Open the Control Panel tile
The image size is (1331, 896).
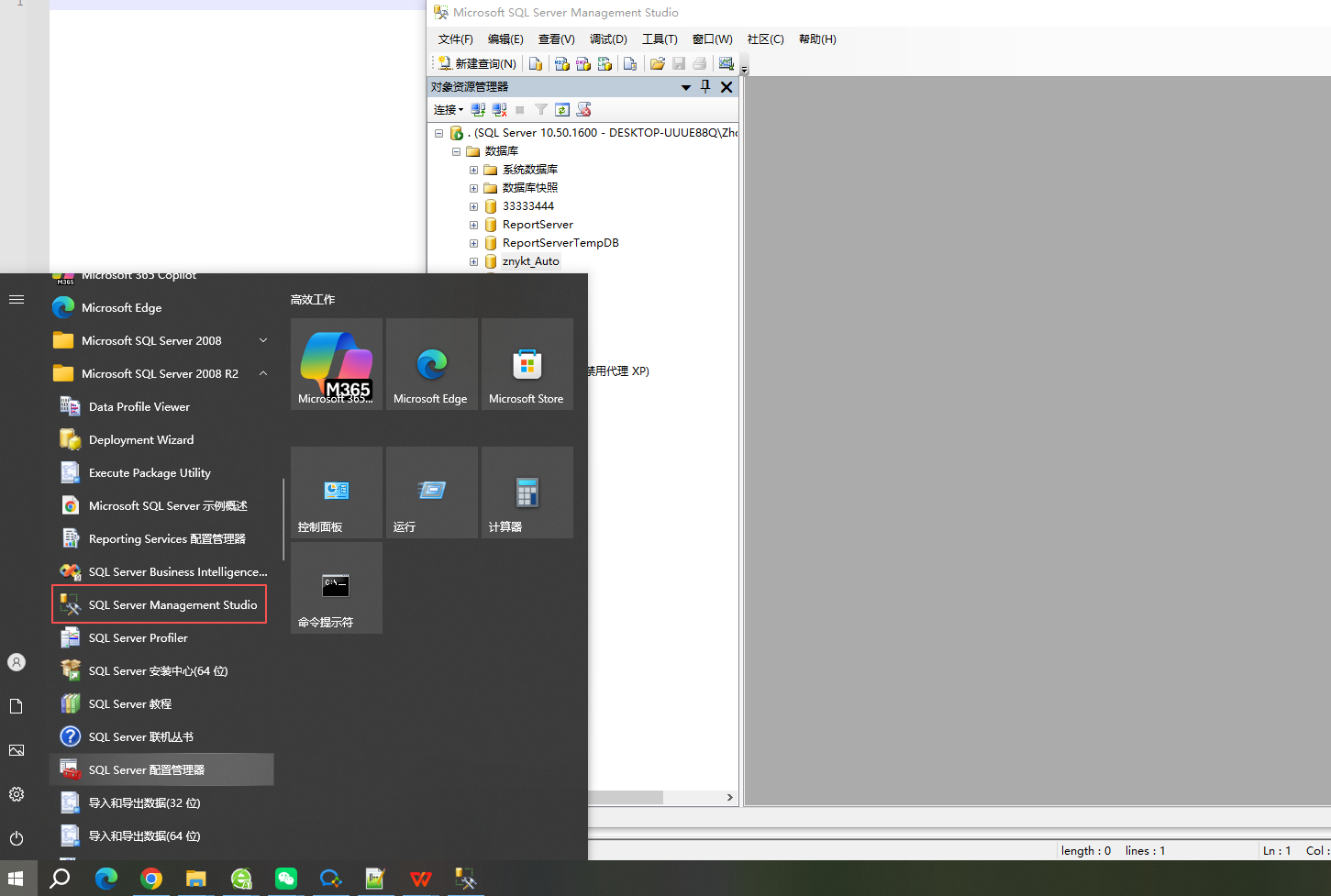tap(337, 492)
